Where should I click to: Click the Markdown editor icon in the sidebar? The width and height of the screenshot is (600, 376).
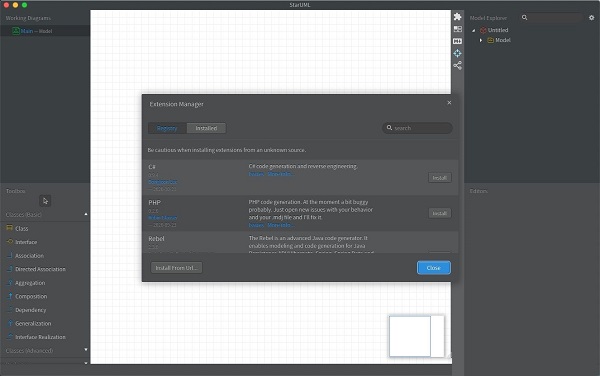[x=457, y=41]
